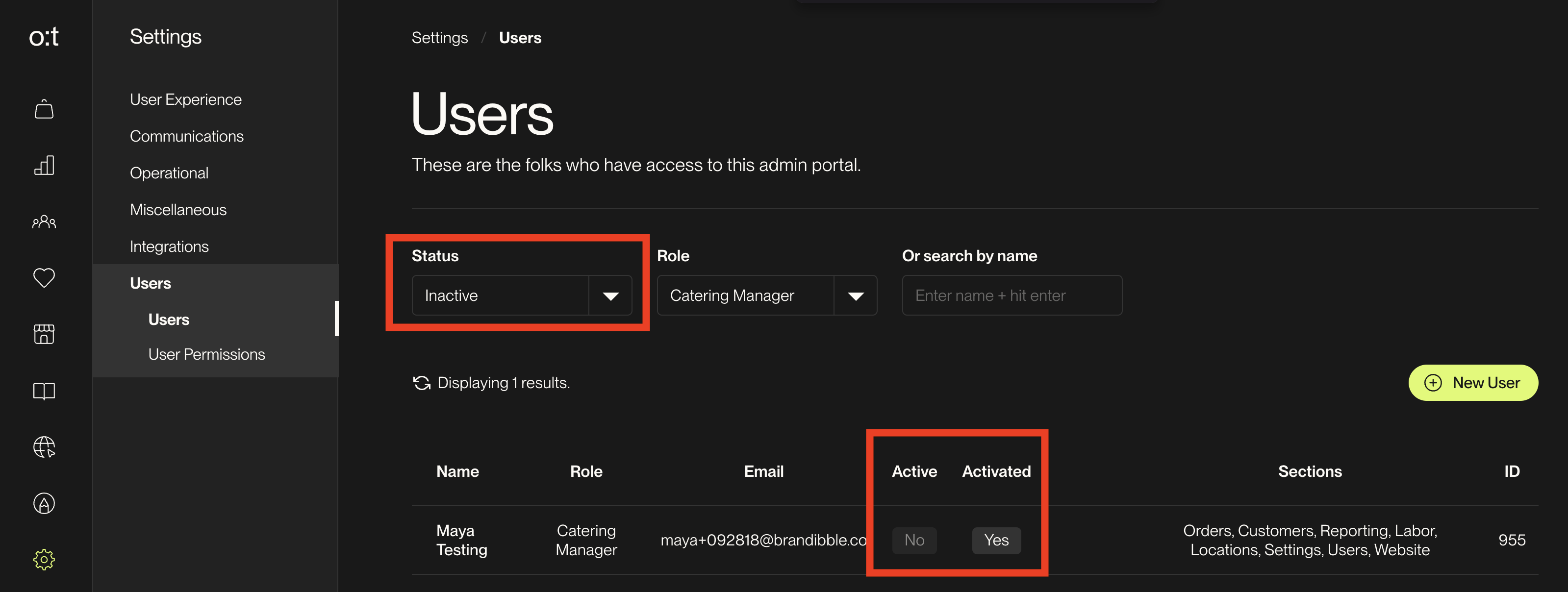Click the Activated column header
1568x592 pixels.
point(996,471)
